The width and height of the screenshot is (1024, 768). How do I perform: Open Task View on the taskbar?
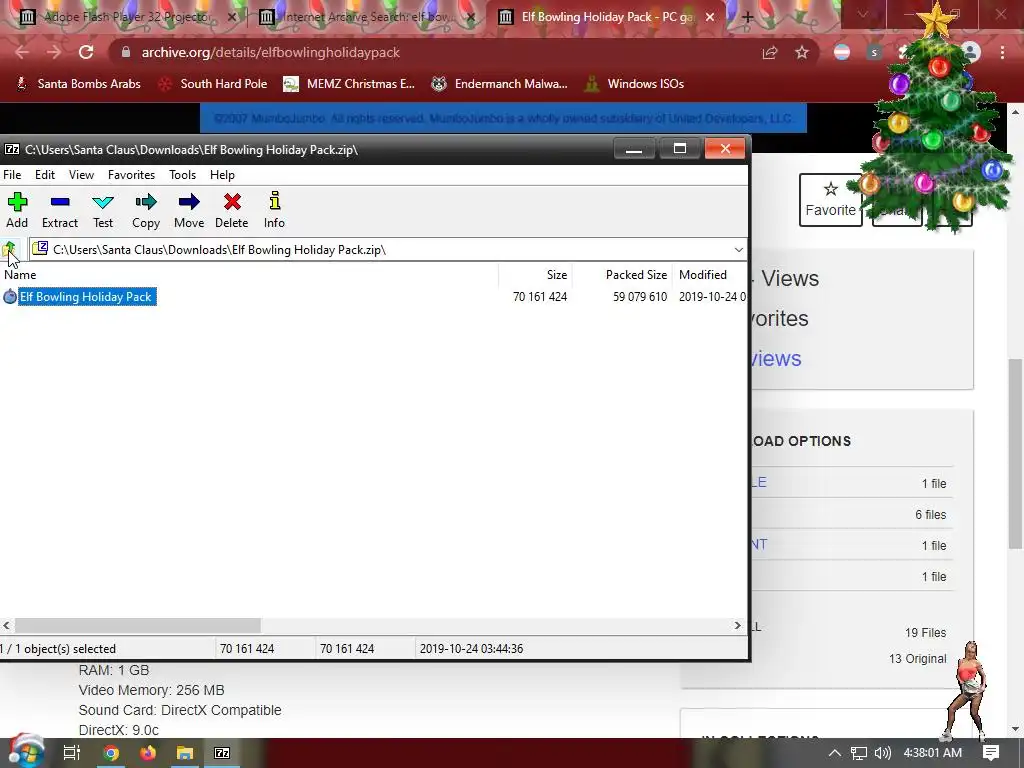pyautogui.click(x=71, y=753)
